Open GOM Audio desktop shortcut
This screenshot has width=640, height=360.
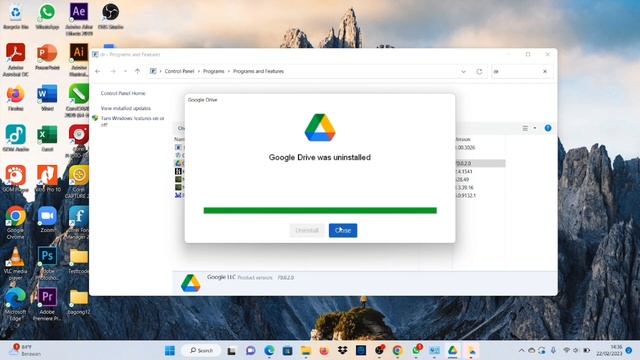[x=16, y=139]
